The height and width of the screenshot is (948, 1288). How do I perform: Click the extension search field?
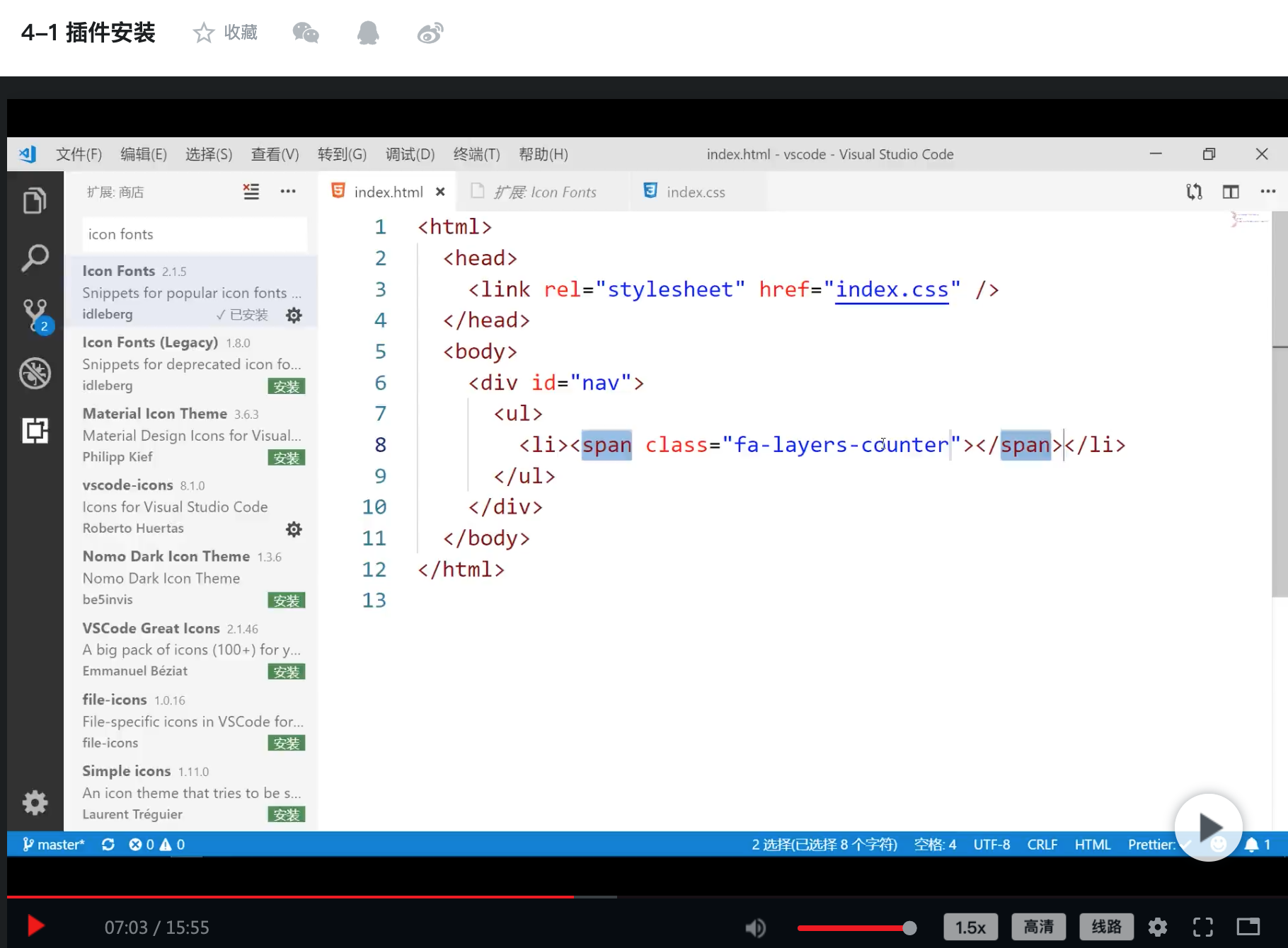(195, 234)
